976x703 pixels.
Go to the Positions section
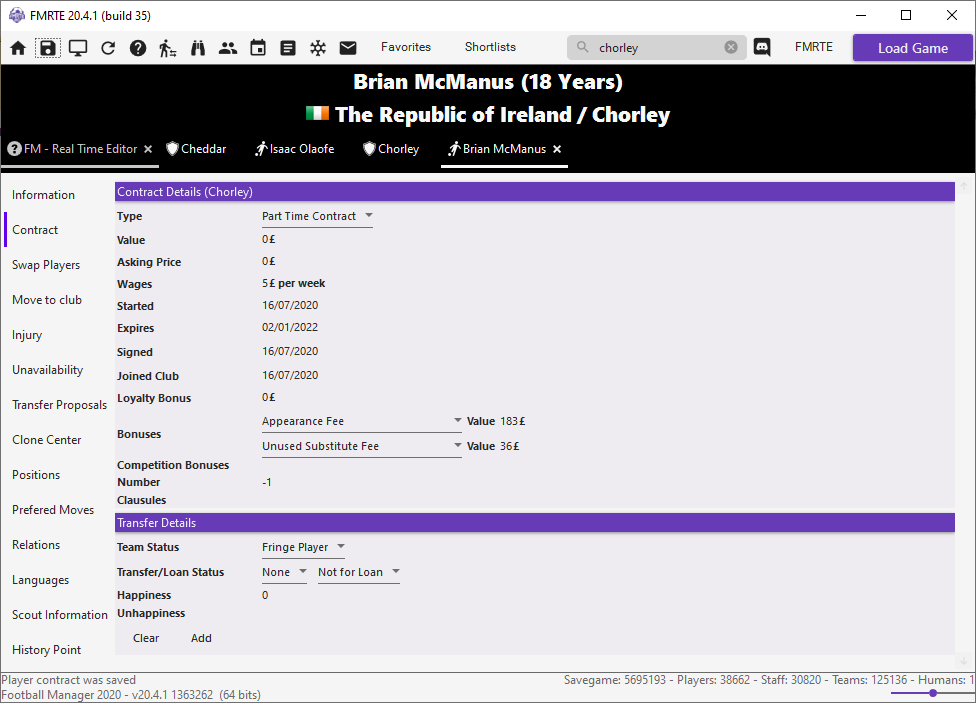coord(36,474)
